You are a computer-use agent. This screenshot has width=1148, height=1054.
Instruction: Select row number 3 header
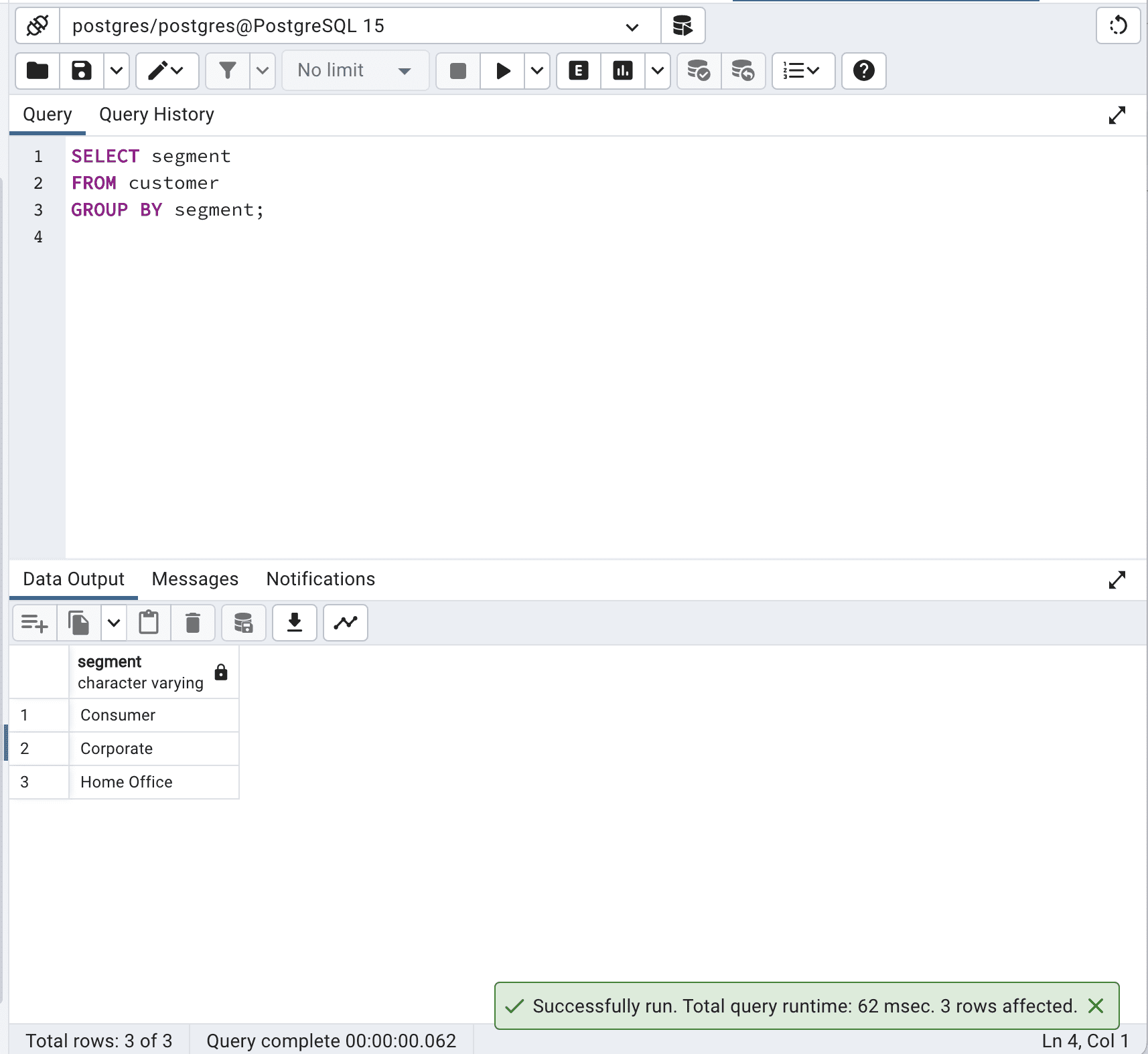click(x=39, y=782)
